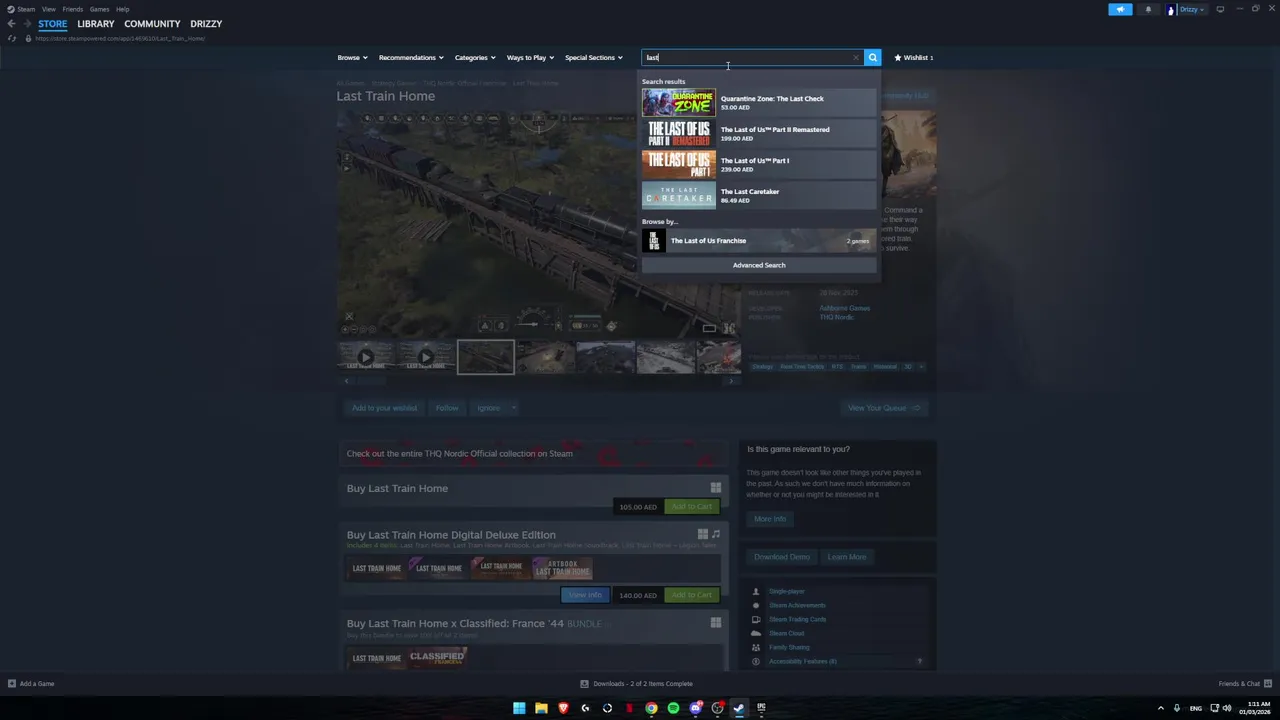Clear the search box with the X icon

click(x=856, y=57)
